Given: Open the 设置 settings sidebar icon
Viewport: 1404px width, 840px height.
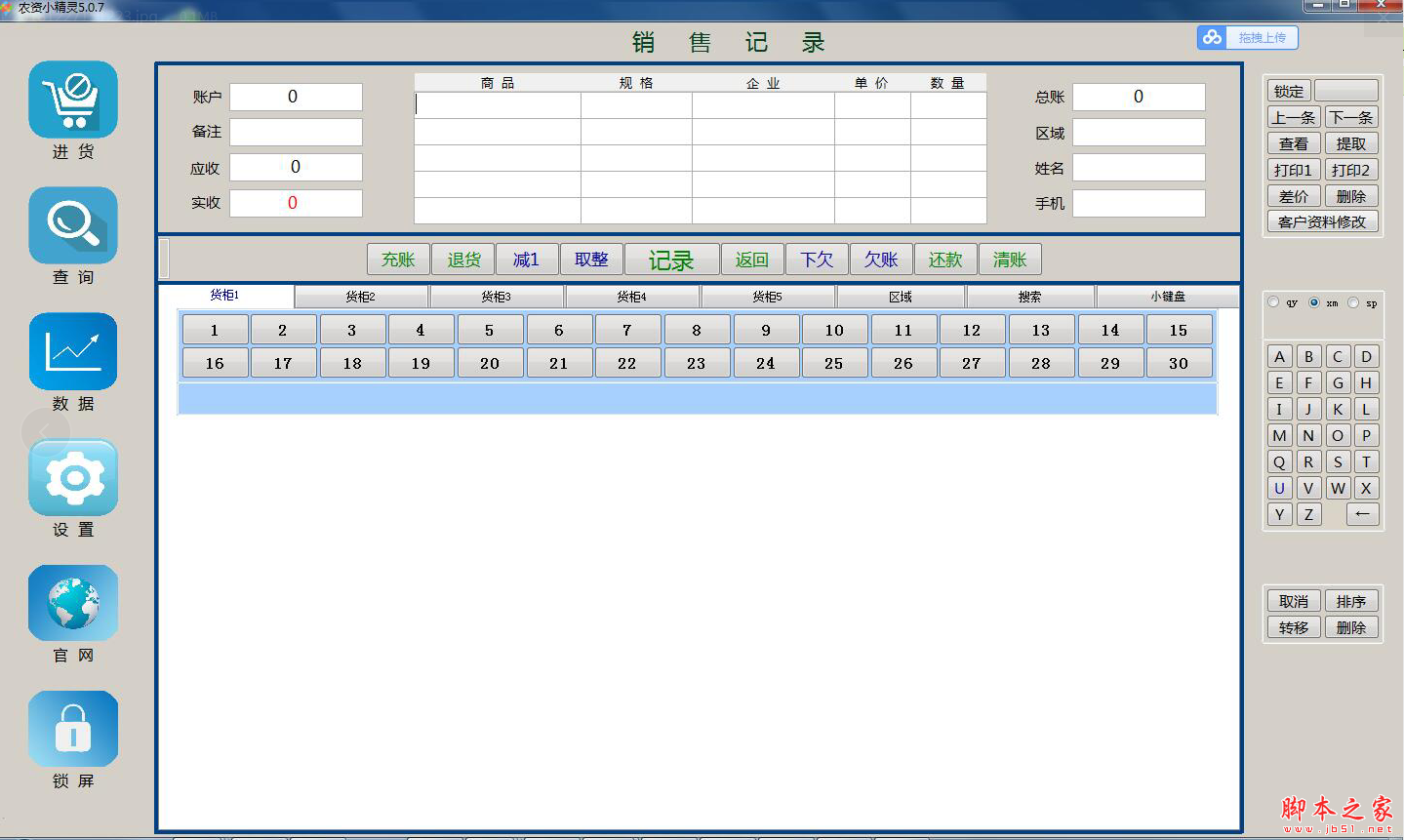Looking at the screenshot, I should [72, 477].
